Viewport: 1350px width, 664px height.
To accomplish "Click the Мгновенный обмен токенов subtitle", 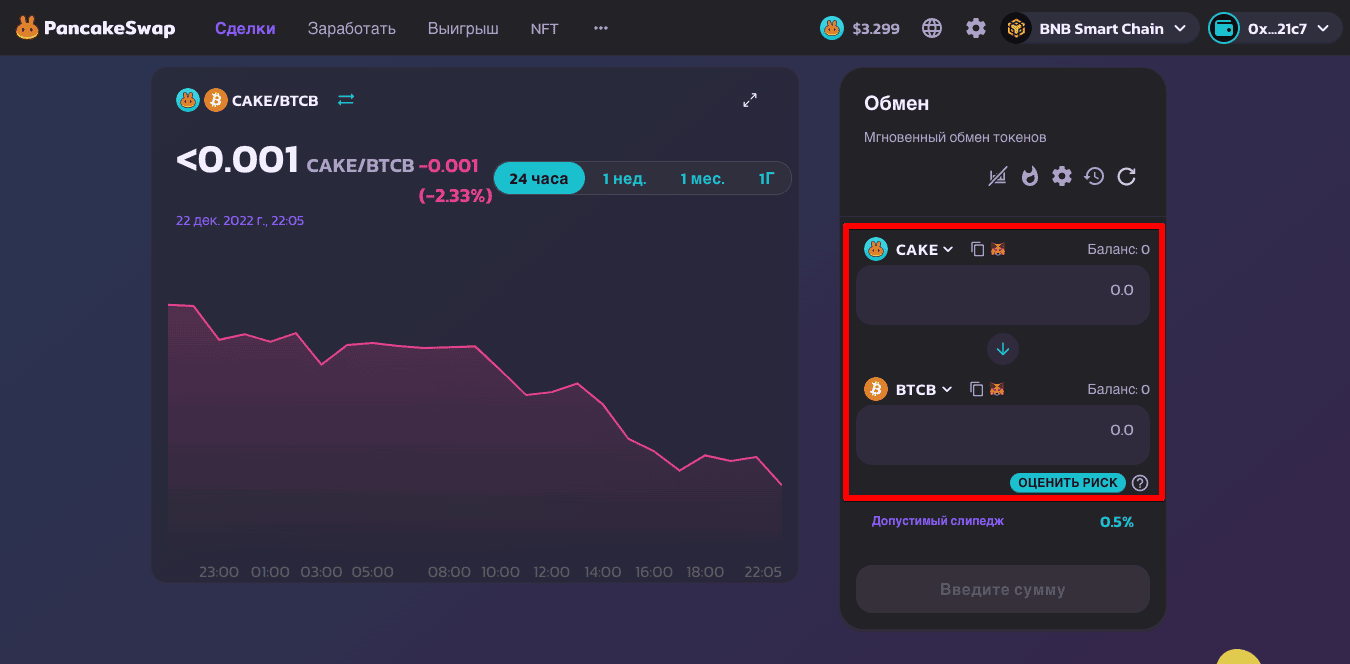I will (955, 137).
